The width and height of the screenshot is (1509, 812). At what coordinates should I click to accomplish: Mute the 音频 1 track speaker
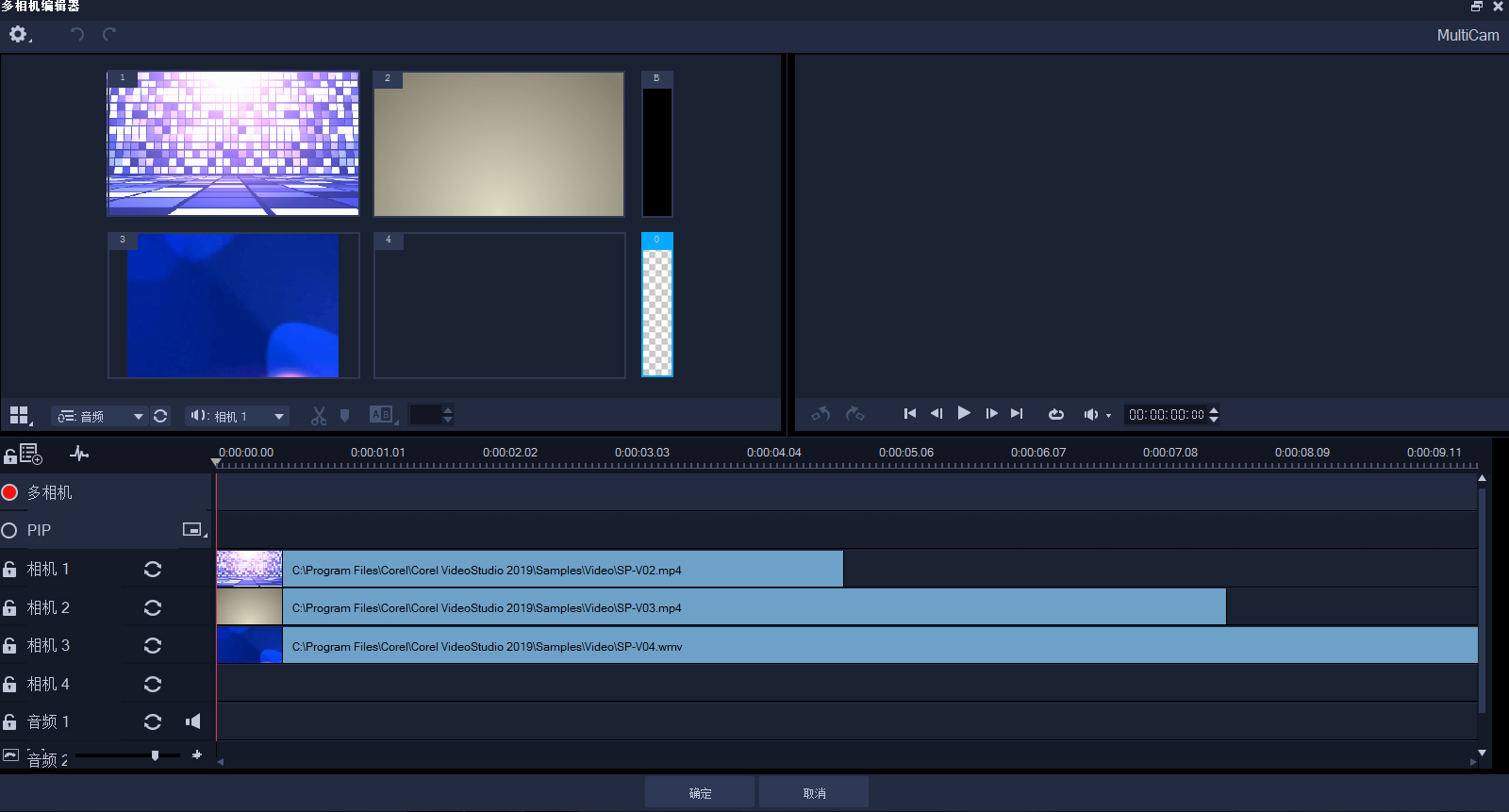193,721
